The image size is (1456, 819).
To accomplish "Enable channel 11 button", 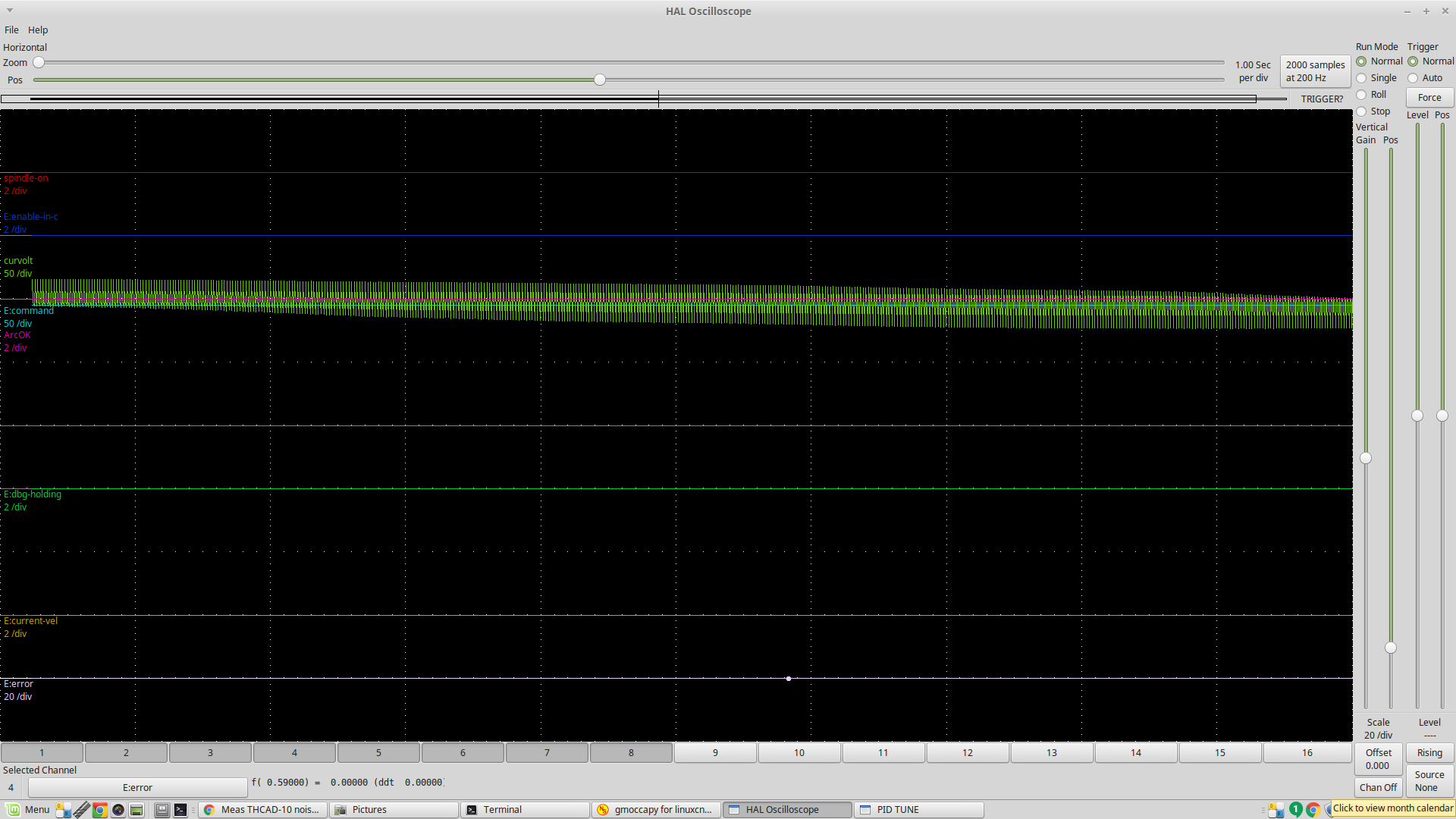I will [x=883, y=753].
